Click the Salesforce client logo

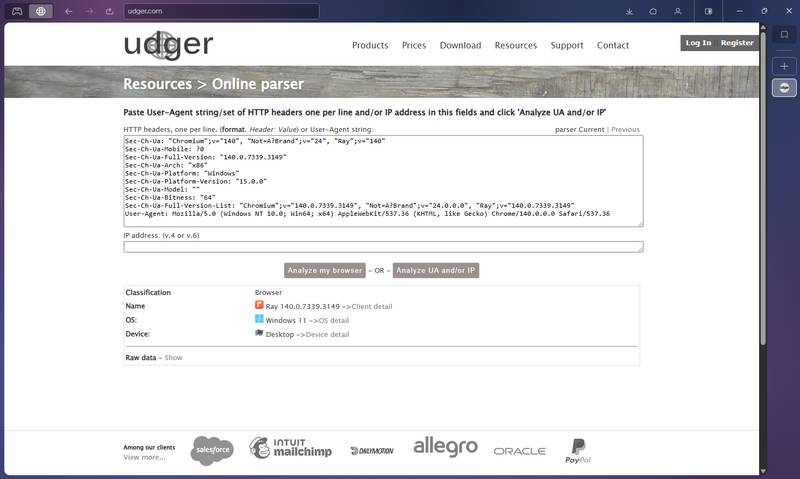tap(212, 450)
